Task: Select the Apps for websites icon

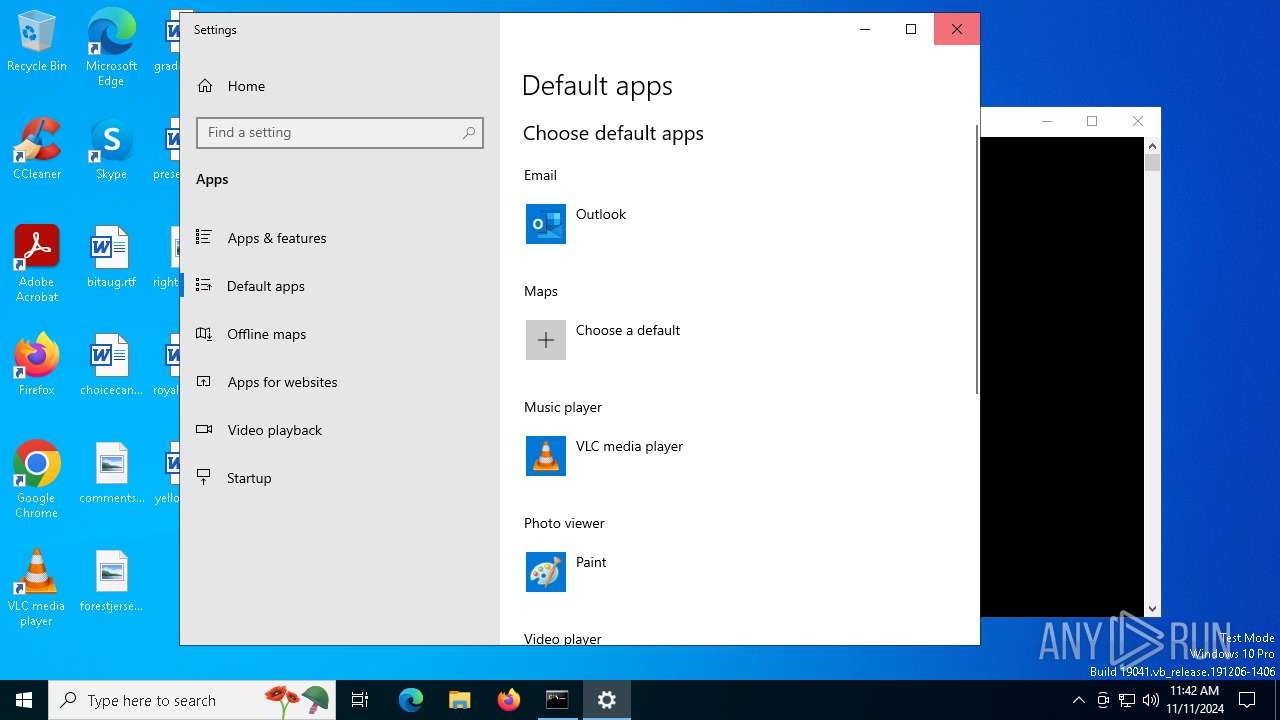Action: [x=204, y=382]
